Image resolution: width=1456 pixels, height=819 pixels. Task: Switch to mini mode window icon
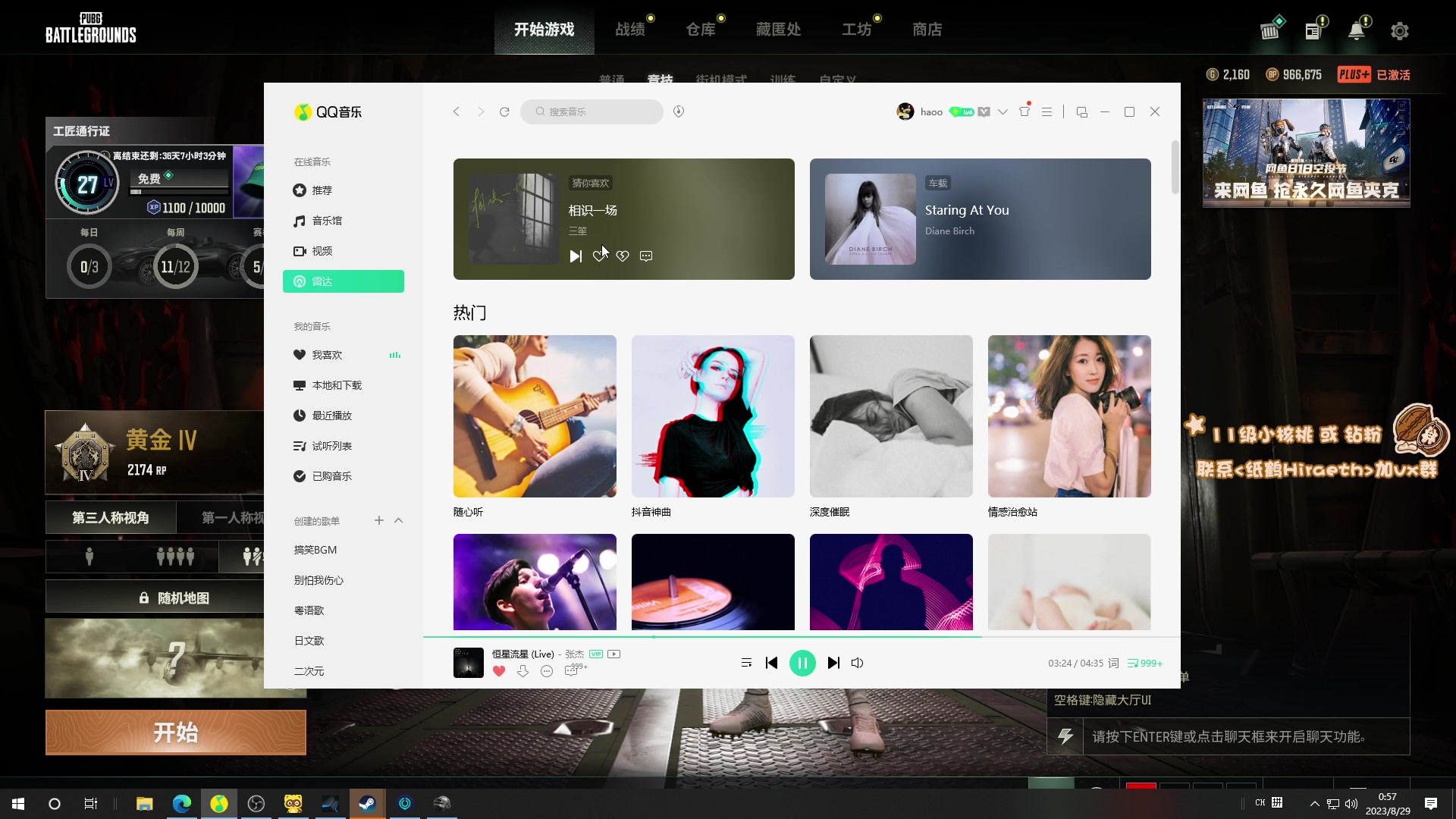(1082, 111)
